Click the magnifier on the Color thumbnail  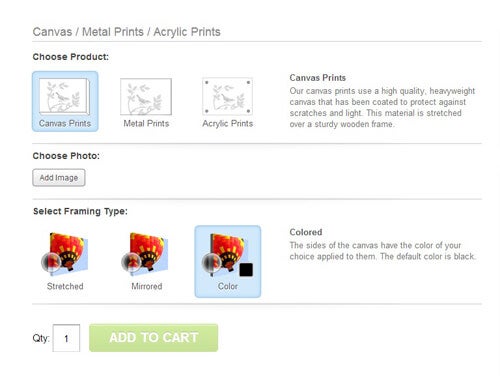(212, 263)
